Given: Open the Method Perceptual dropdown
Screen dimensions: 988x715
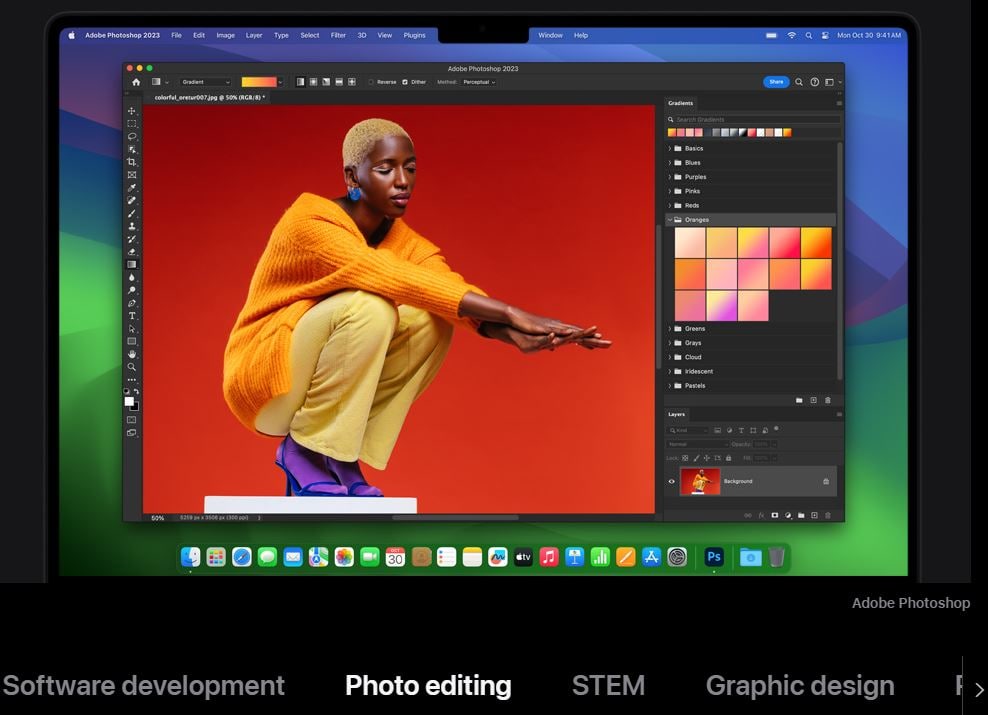Looking at the screenshot, I should coord(479,82).
